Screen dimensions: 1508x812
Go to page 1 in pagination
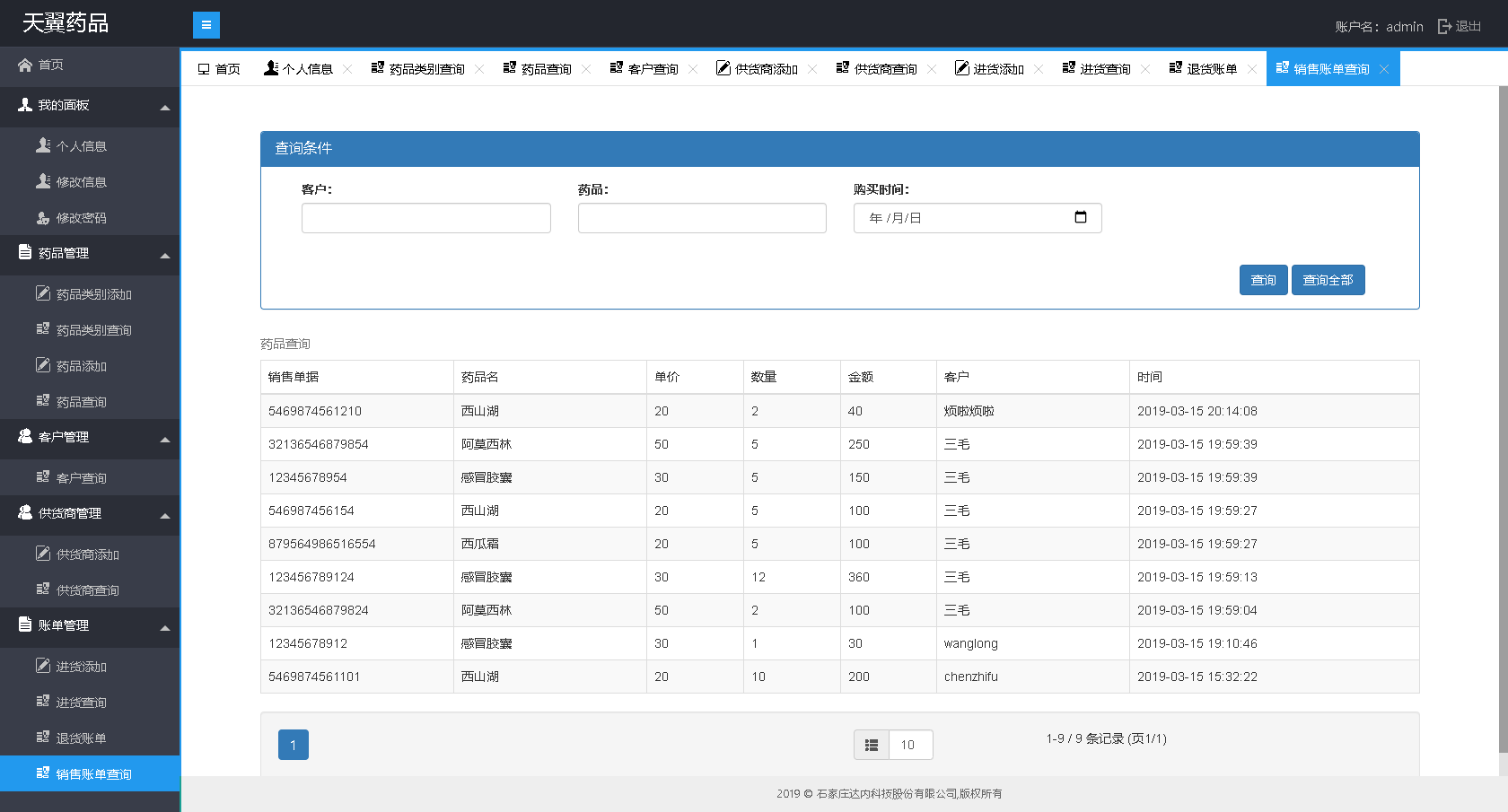pos(294,745)
